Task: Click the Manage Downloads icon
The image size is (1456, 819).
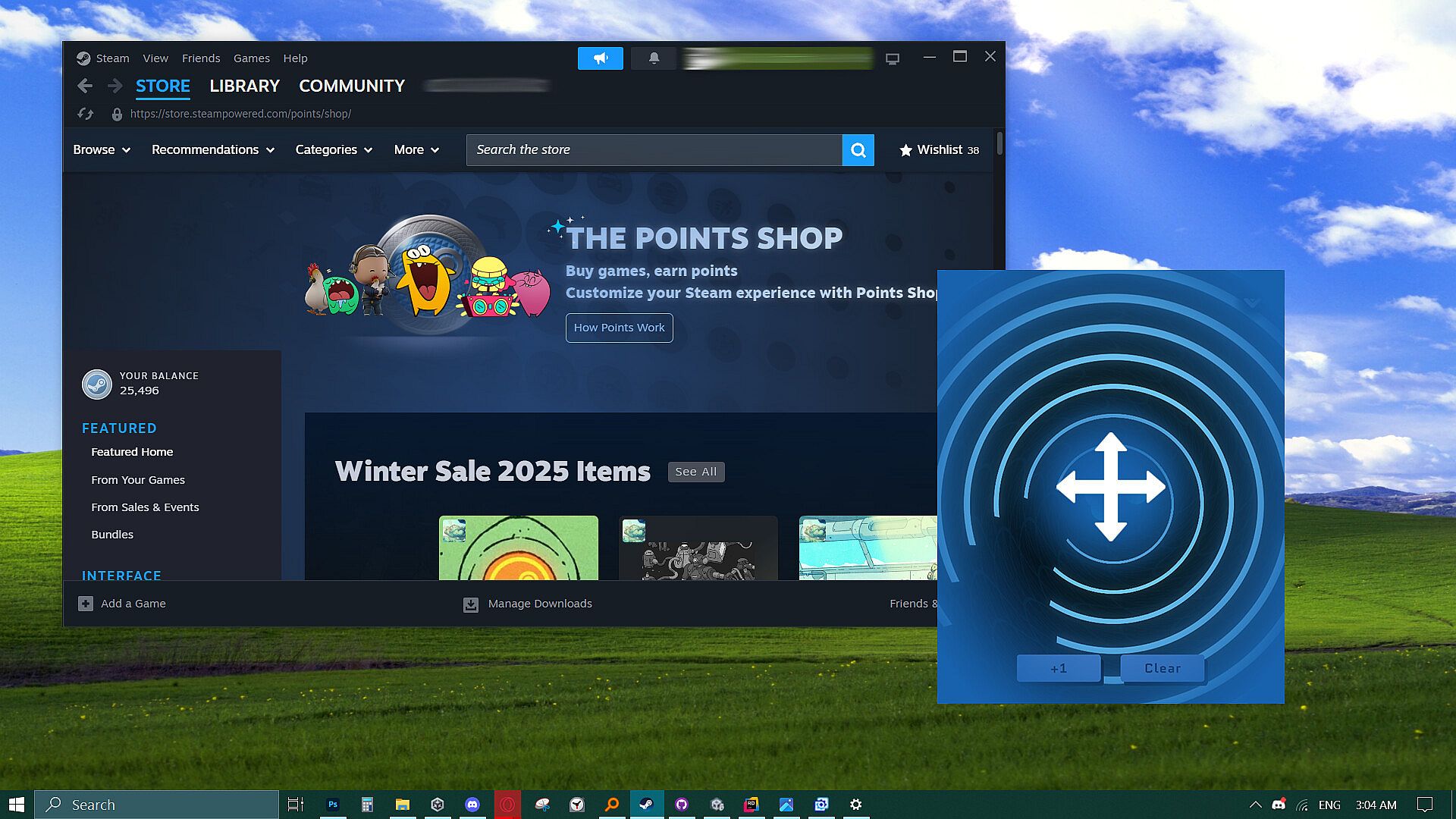Action: [x=471, y=604]
